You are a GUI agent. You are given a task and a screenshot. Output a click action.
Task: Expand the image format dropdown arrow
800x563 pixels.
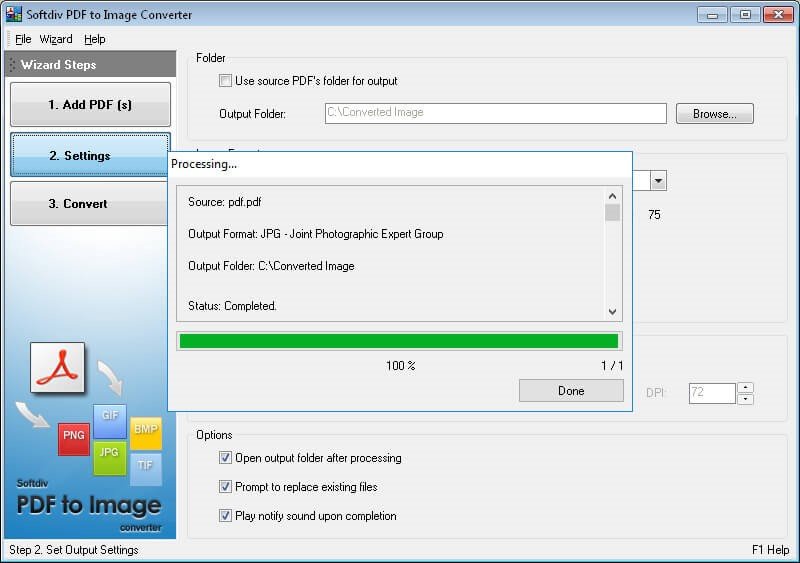click(x=658, y=181)
